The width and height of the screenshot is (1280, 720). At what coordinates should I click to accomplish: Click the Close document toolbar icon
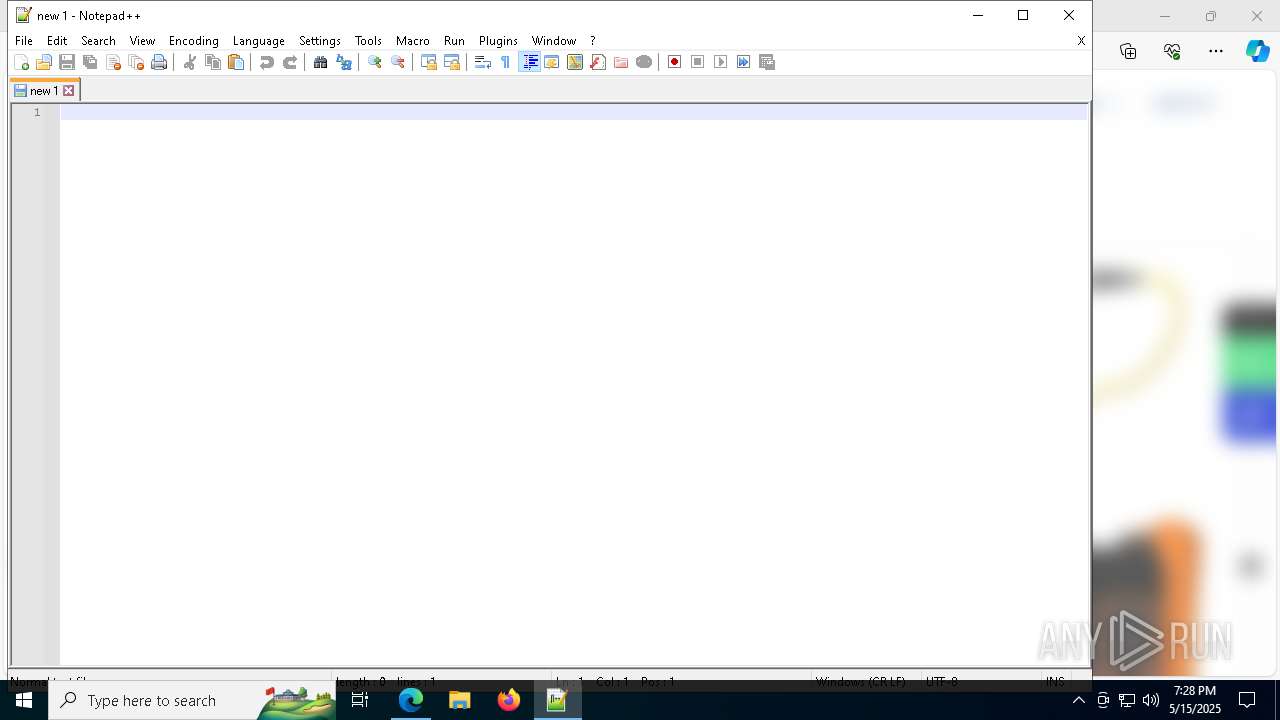113,62
